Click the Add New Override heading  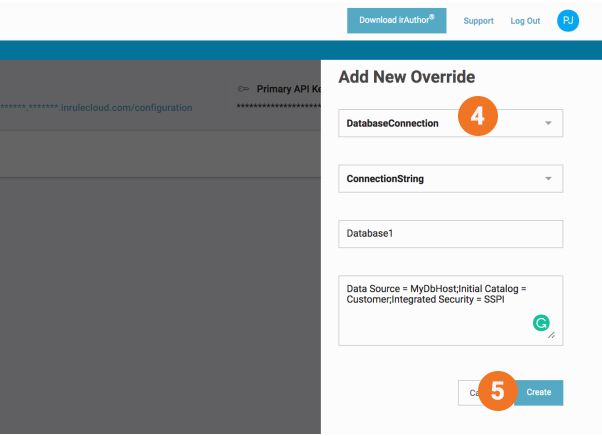click(x=406, y=77)
